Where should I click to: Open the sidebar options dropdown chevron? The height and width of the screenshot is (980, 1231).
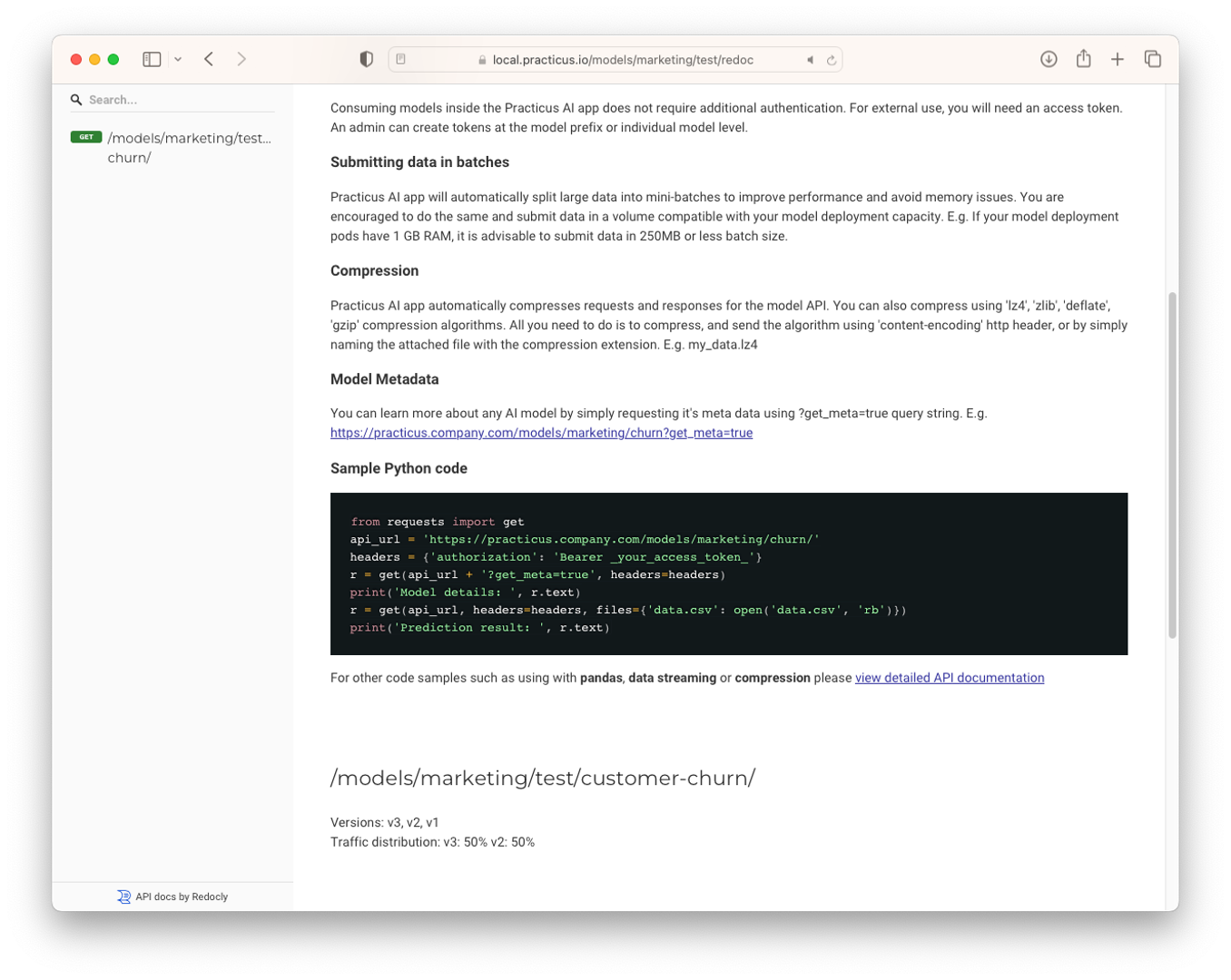[x=178, y=59]
